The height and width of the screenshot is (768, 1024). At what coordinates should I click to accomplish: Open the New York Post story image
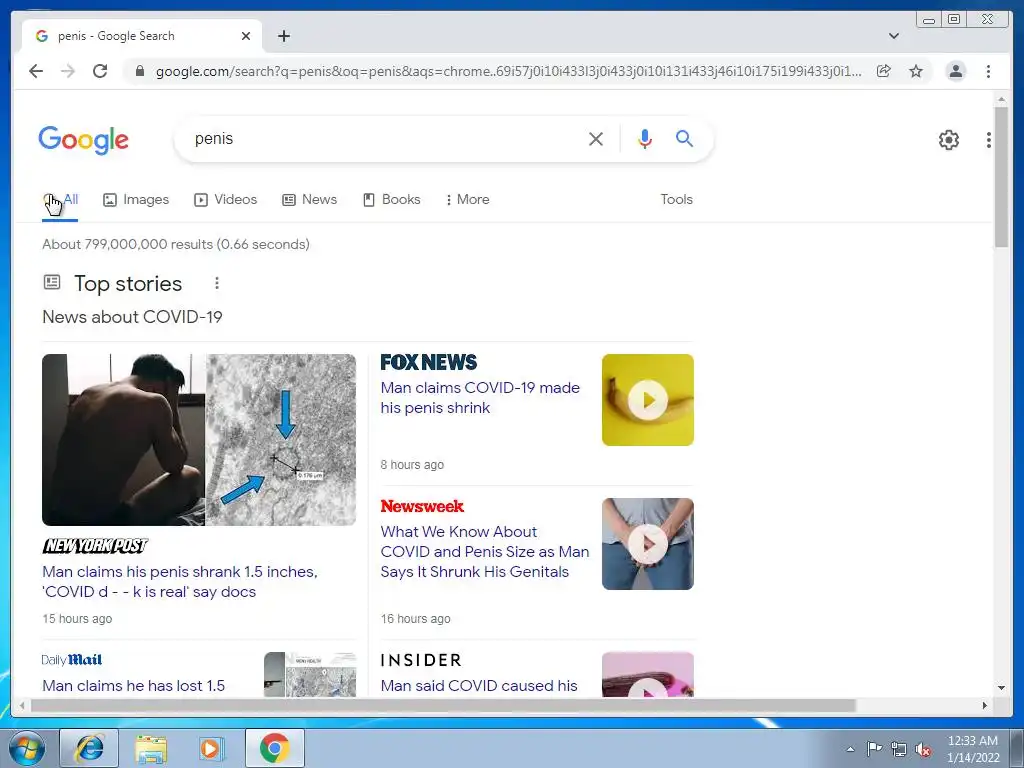(199, 440)
